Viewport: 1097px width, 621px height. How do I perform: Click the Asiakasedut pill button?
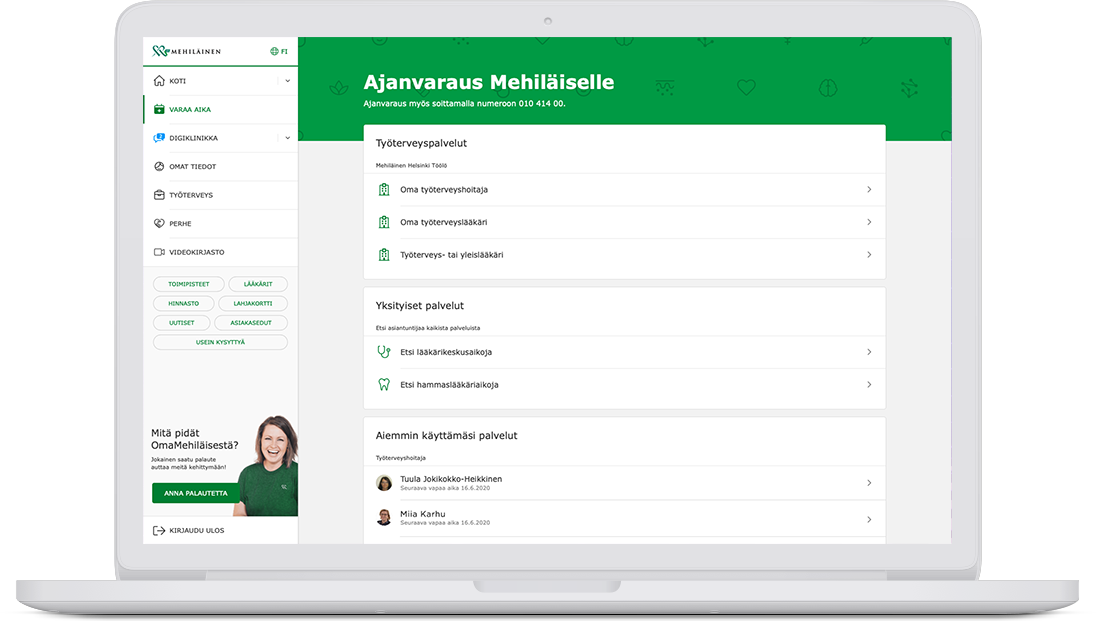point(250,323)
